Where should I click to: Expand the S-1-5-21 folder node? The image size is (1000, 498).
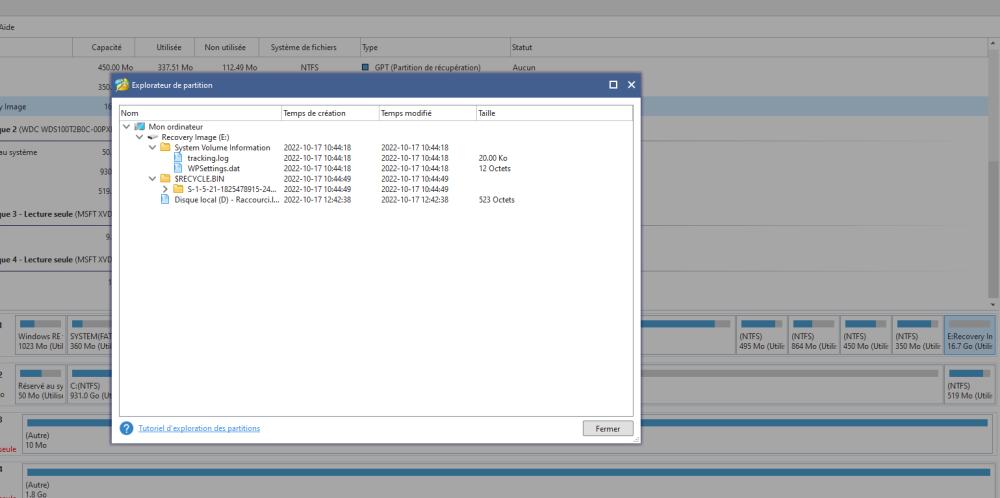(165, 189)
